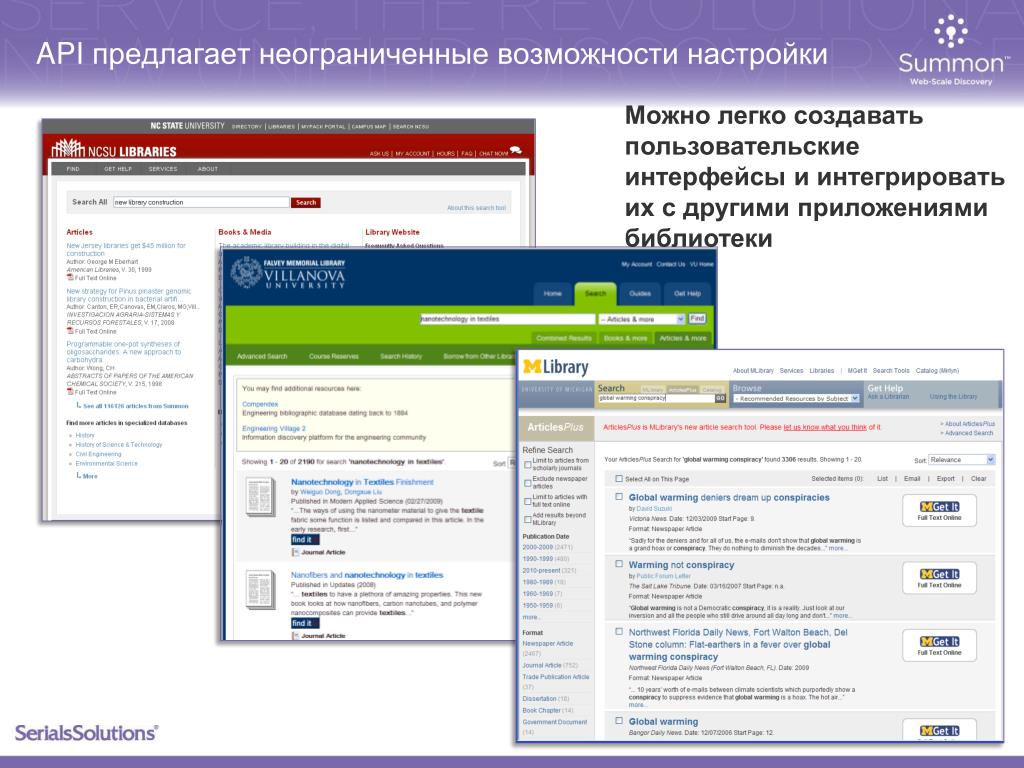The height and width of the screenshot is (768, 1024).
Task: Check Select All on This Page
Action: pyautogui.click(x=618, y=479)
